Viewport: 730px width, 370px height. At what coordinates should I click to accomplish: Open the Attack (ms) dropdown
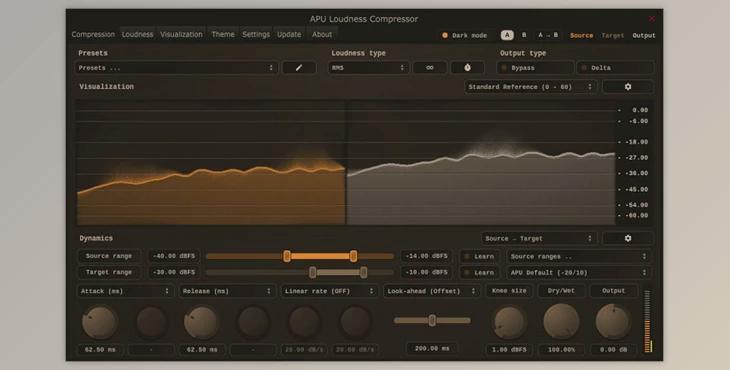tap(125, 291)
